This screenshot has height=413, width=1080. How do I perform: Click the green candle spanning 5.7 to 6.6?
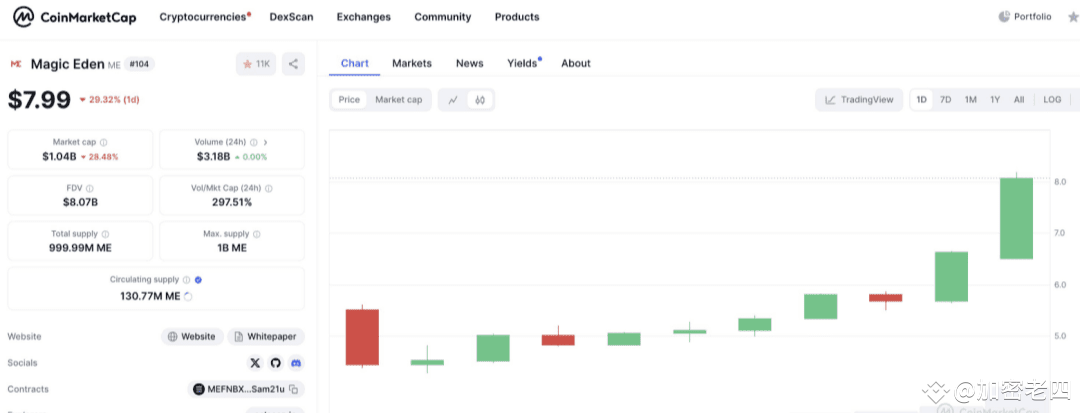[951, 277]
